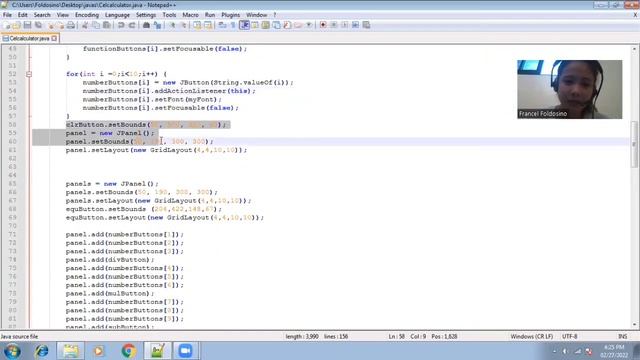This screenshot has height=360, width=640.
Task: Run macro multiple times icon
Action: pos(356,25)
